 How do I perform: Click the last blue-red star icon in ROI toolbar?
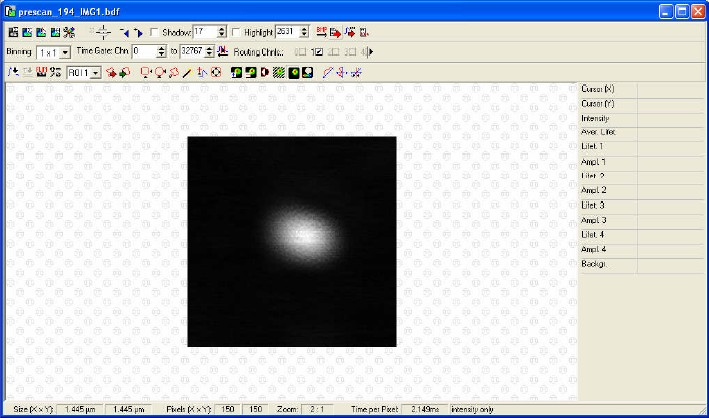356,72
